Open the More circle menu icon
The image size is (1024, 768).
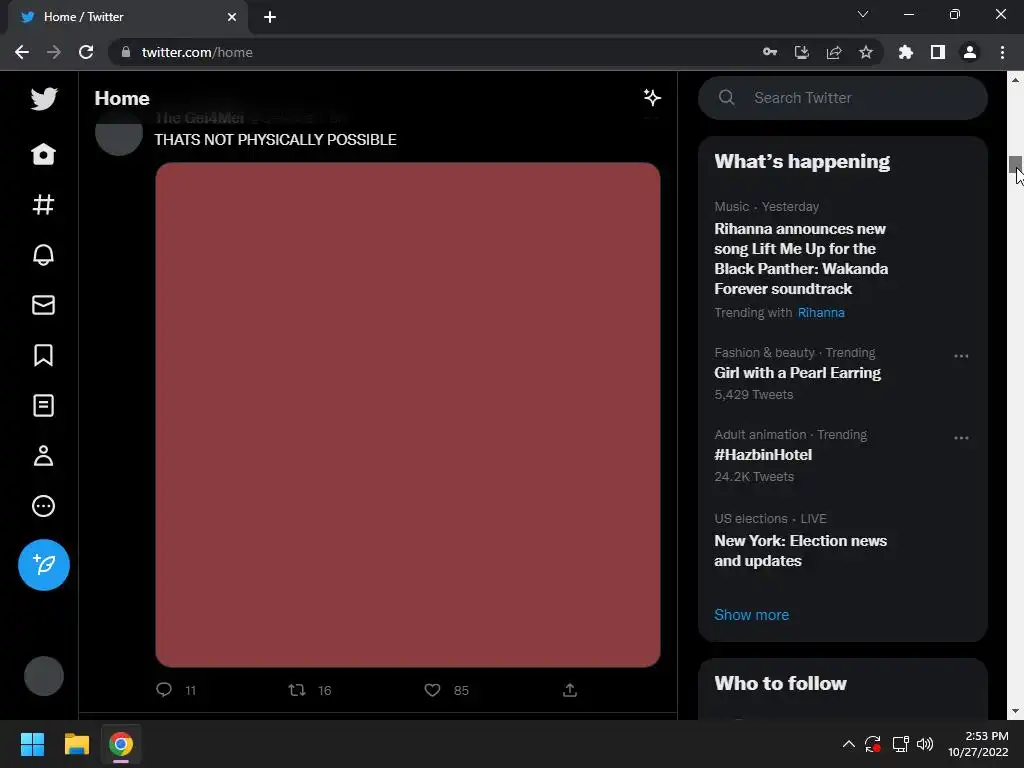point(44,506)
